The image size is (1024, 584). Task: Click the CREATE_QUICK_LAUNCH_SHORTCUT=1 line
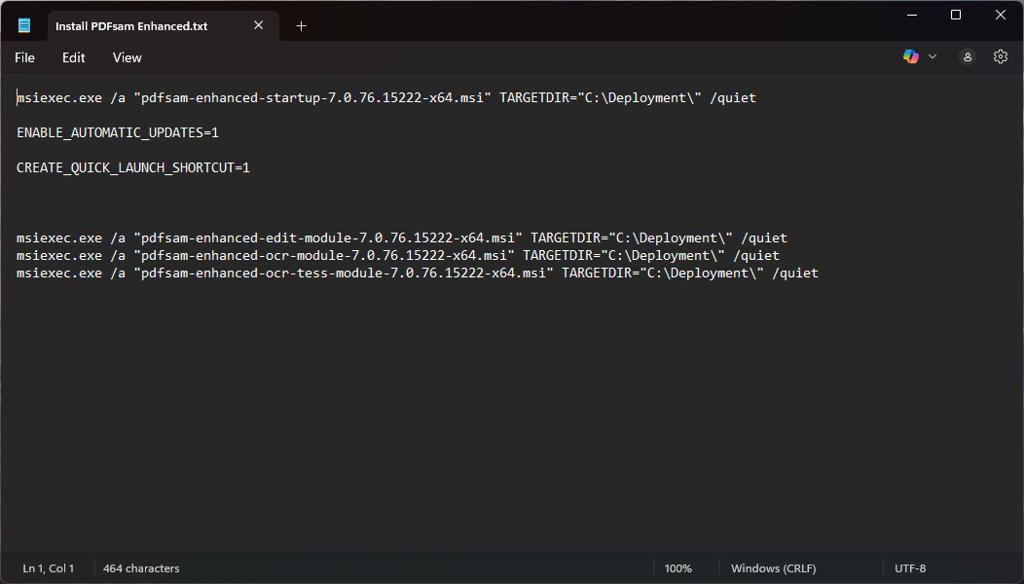tap(133, 168)
